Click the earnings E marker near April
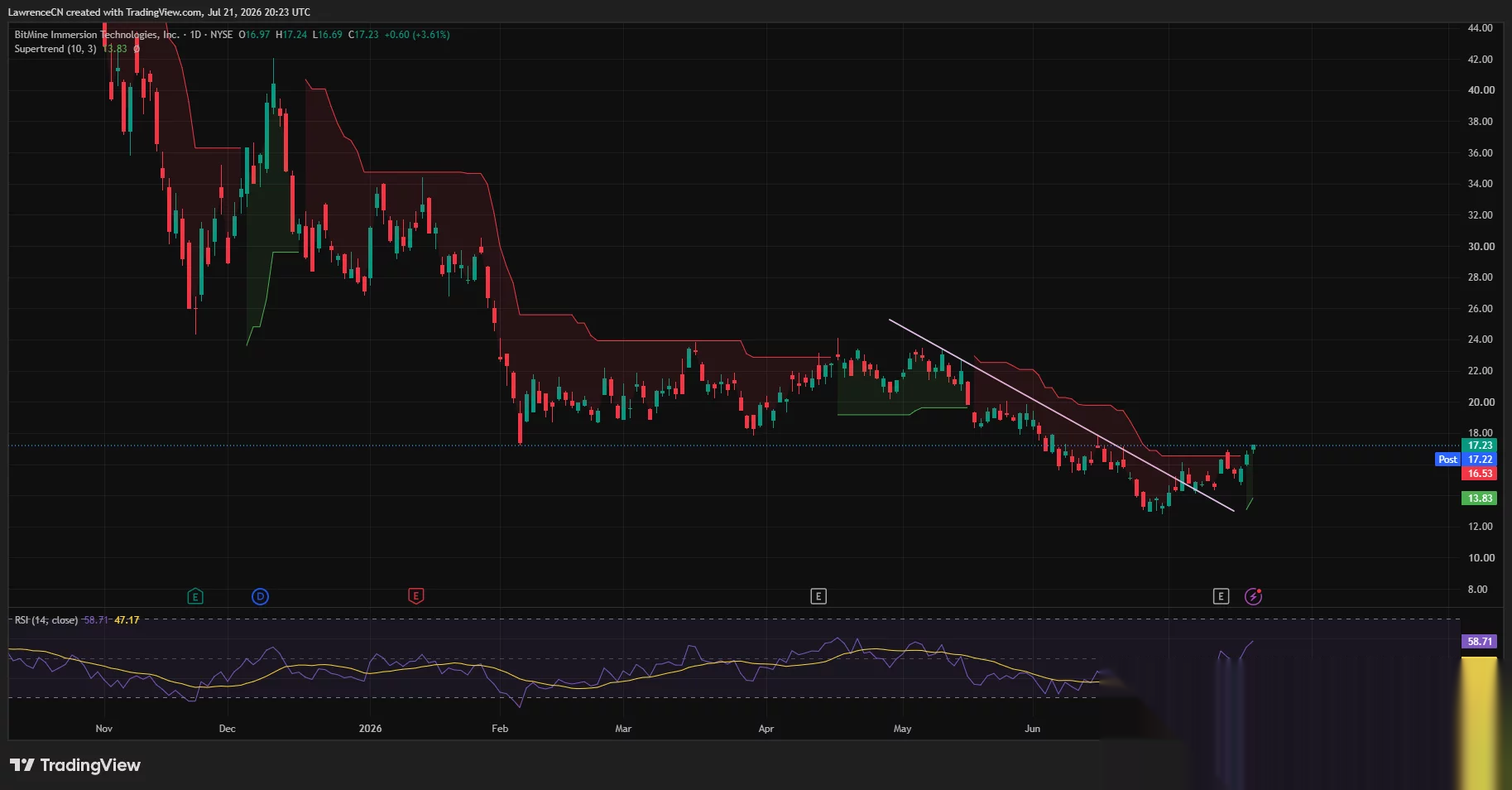Screen dimensions: 1512x790 point(818,596)
